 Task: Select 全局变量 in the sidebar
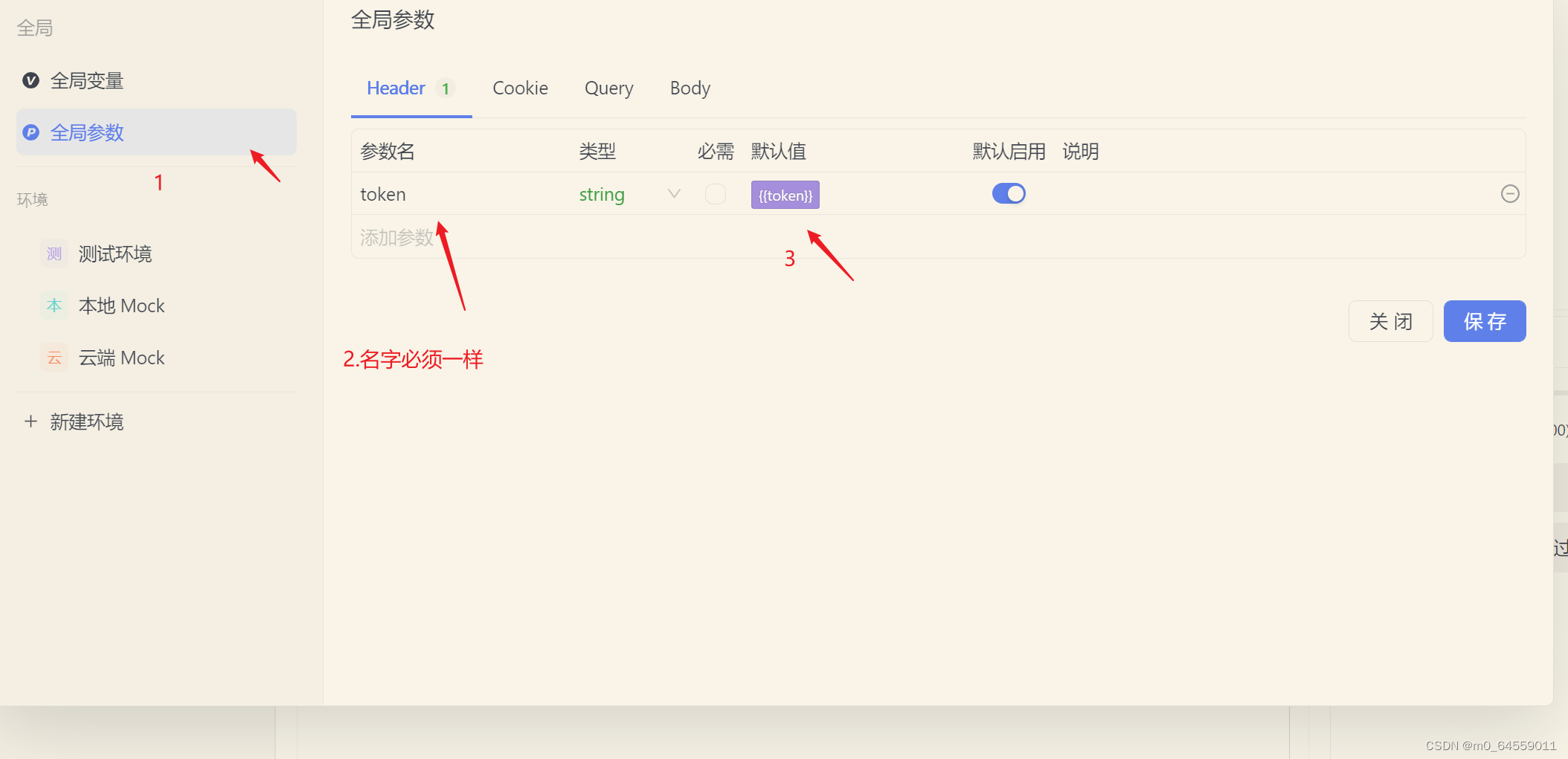(x=156, y=80)
